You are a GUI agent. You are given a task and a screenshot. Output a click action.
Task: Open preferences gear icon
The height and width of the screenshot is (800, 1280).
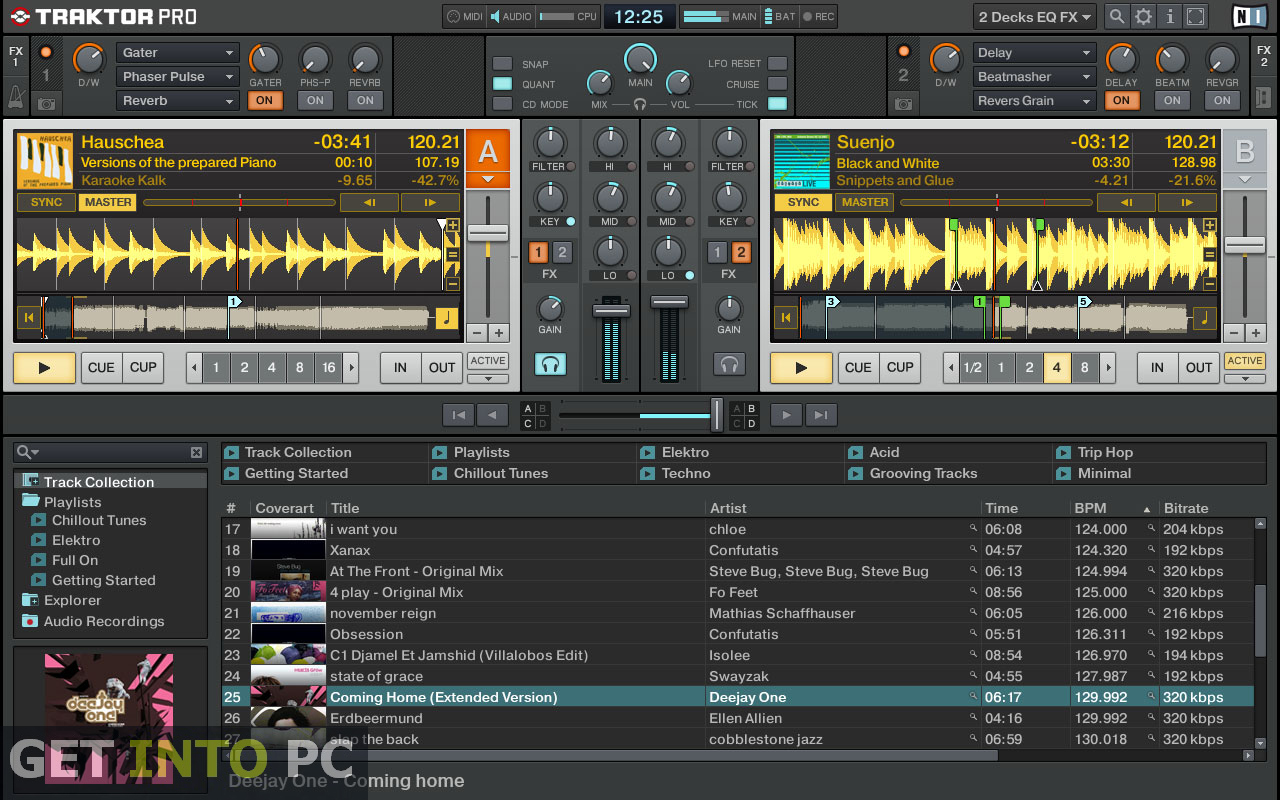click(x=1143, y=16)
